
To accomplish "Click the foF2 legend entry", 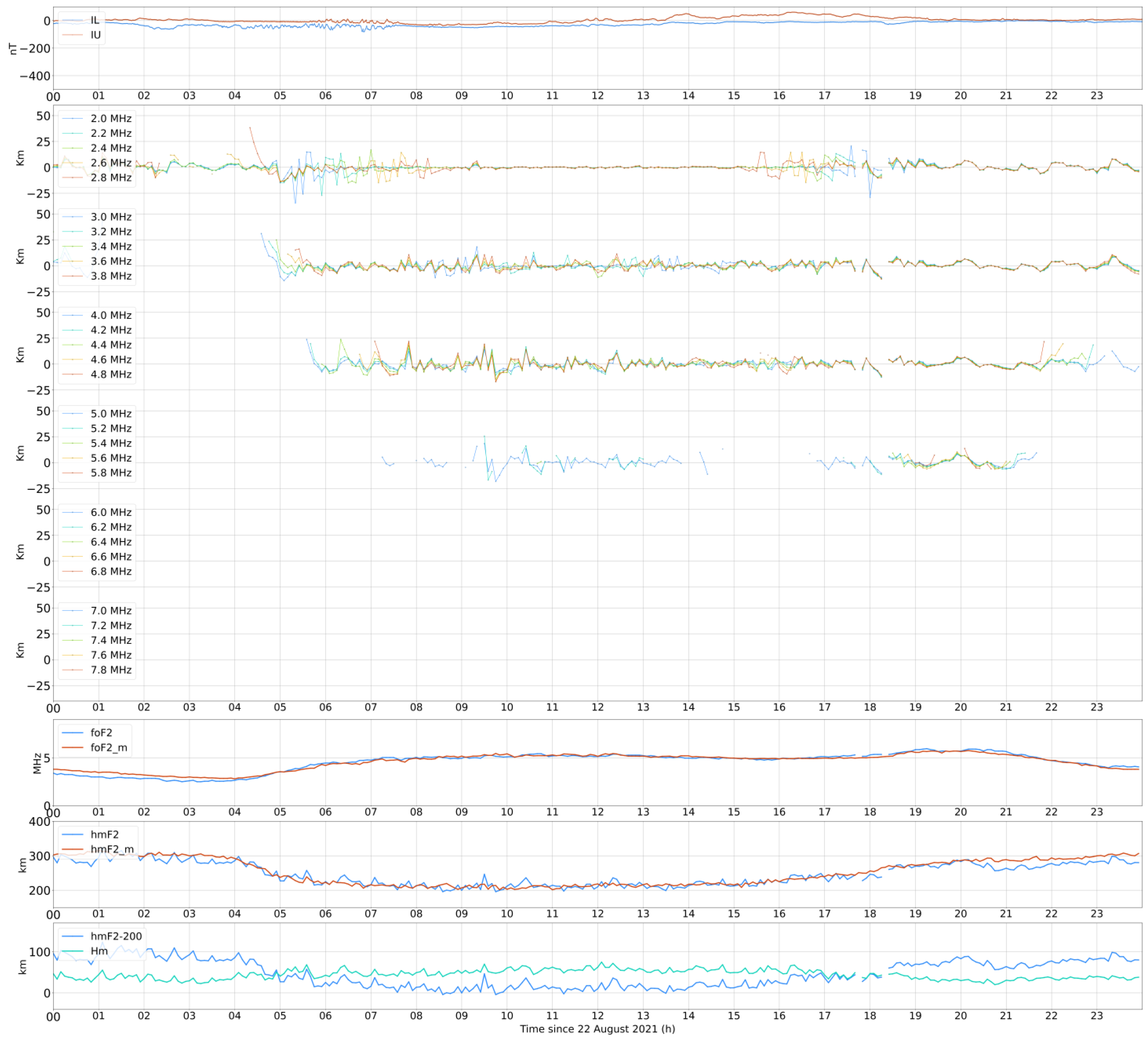I will 101,733.
